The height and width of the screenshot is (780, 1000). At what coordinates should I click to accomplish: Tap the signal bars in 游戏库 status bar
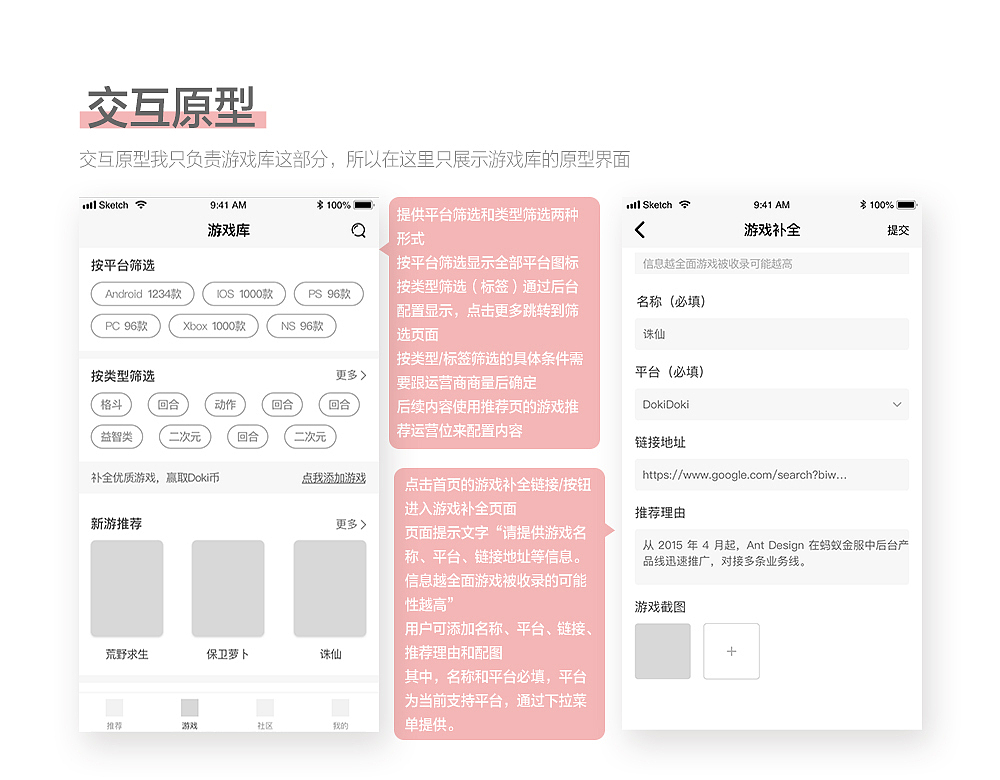pos(89,205)
